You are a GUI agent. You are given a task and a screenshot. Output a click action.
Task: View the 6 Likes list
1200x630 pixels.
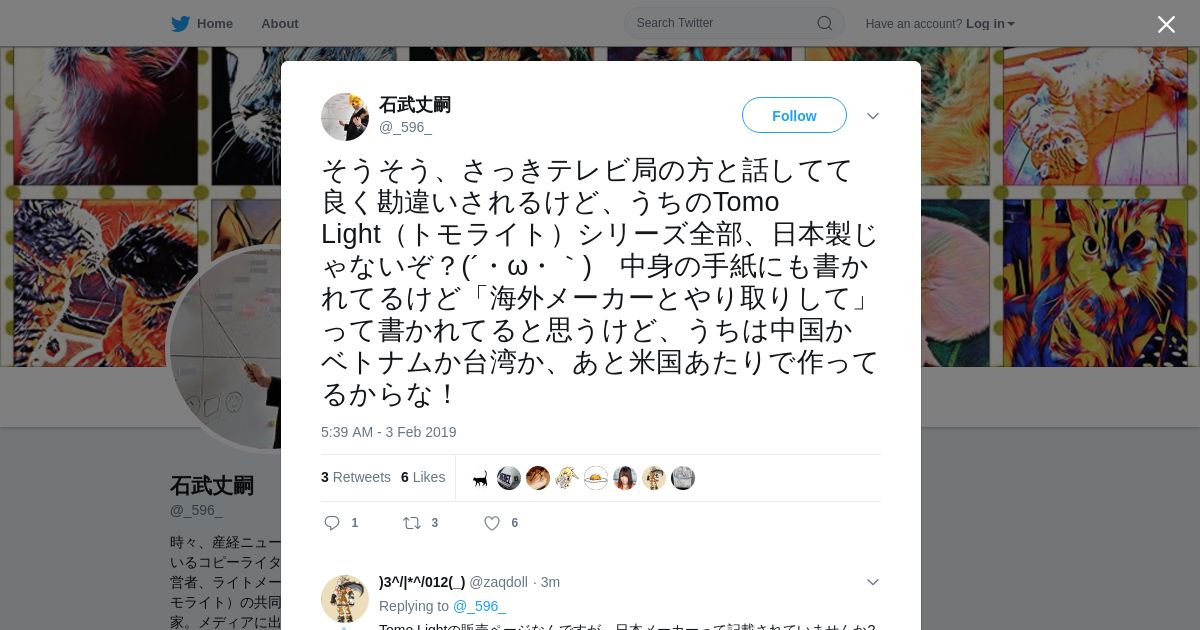423,477
